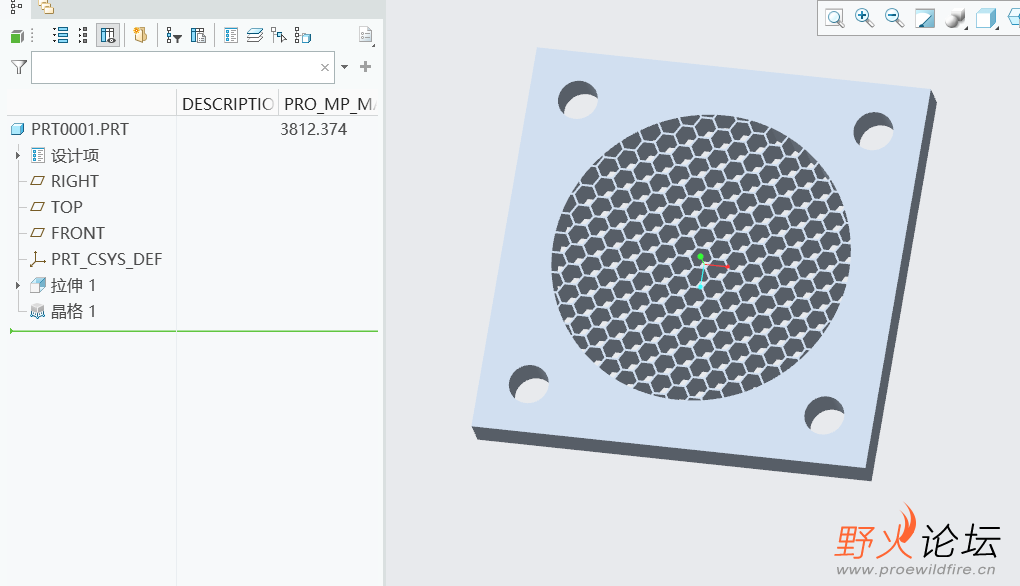The width and height of the screenshot is (1020, 586).
Task: Switch to the Model Tree tab icon
Action: 16,7
